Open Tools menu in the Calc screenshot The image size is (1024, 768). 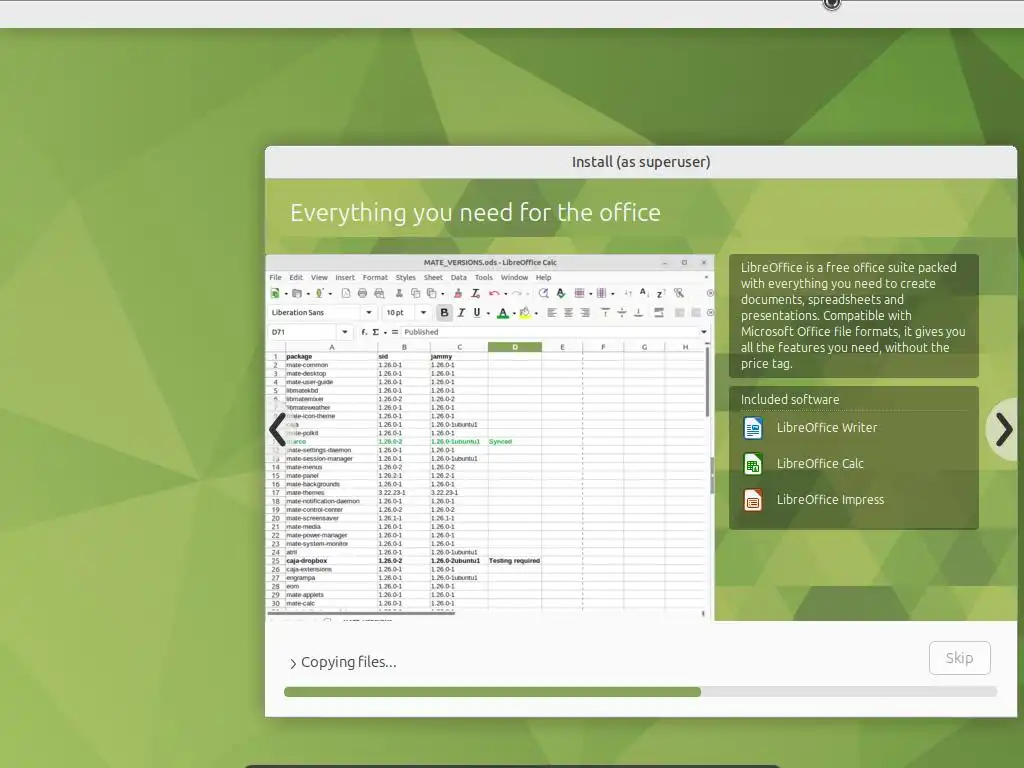coord(483,278)
